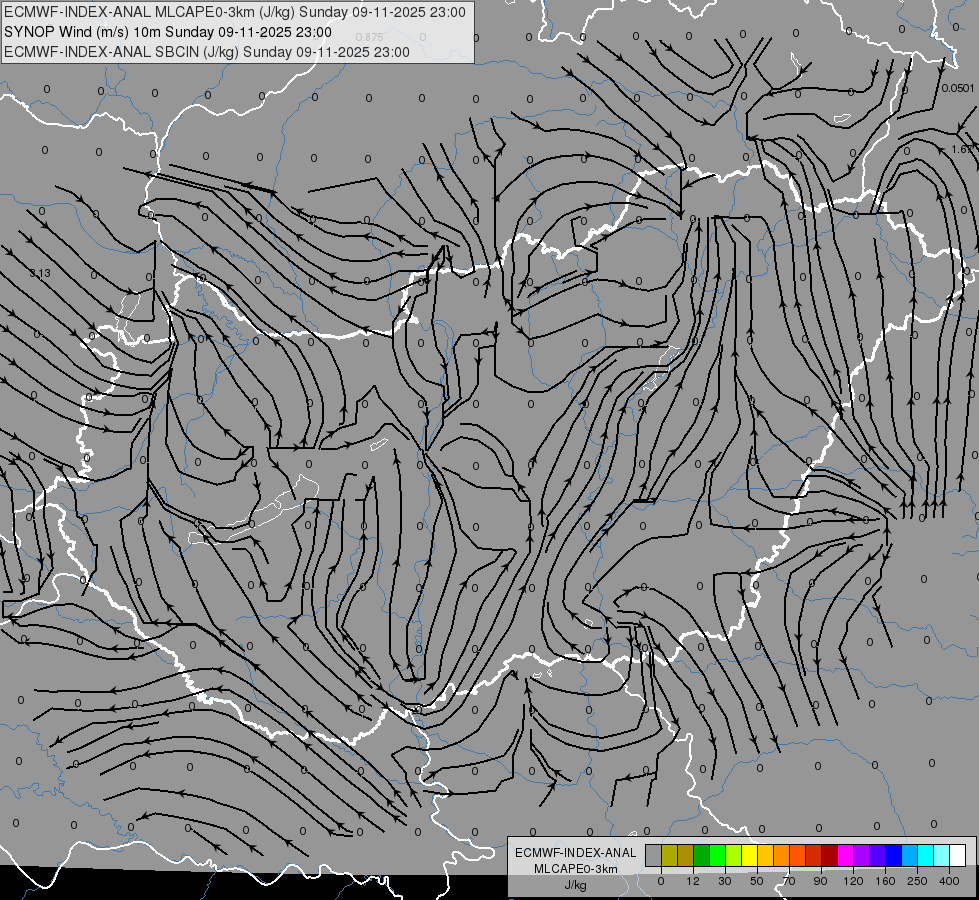The image size is (979, 900).
Task: Pick the magenta legend swatch
Action: click(845, 855)
